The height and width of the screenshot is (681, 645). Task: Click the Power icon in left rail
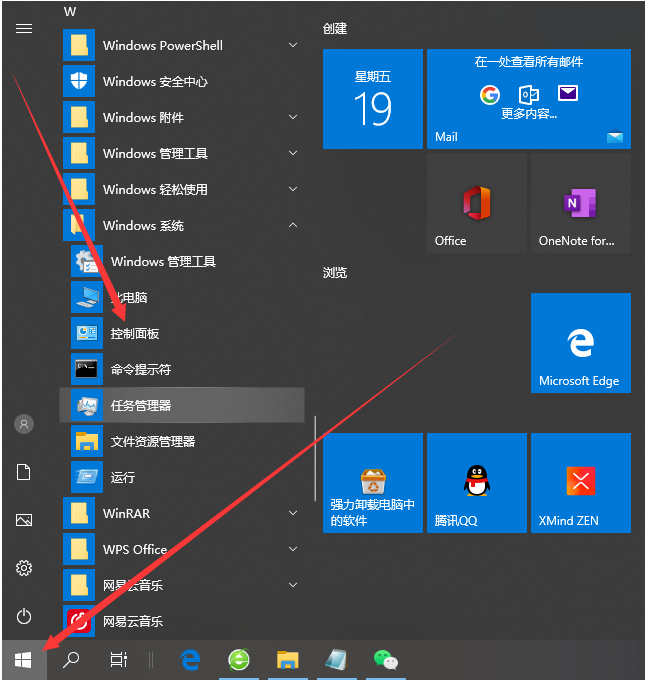(24, 616)
